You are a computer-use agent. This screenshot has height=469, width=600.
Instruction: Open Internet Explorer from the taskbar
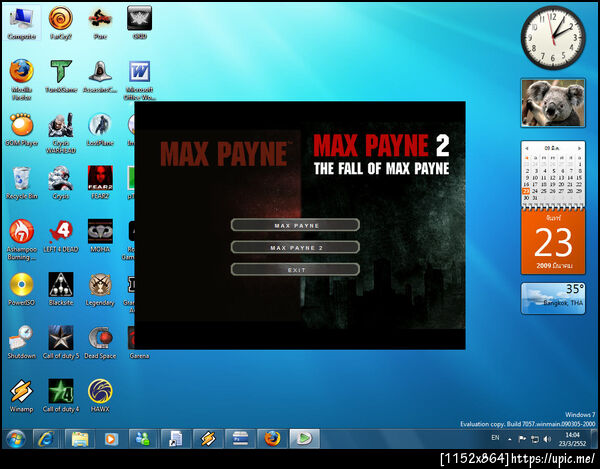point(47,439)
